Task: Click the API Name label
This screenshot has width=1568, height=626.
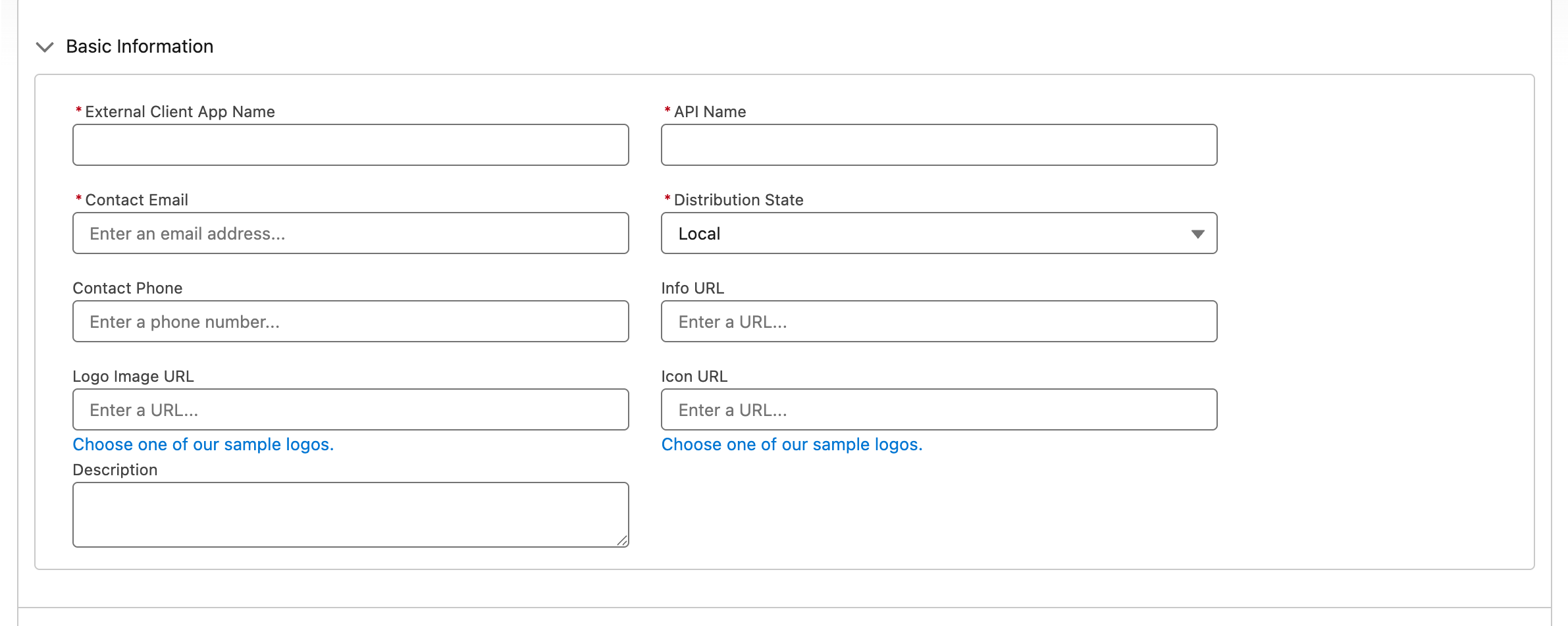Action: click(x=710, y=112)
